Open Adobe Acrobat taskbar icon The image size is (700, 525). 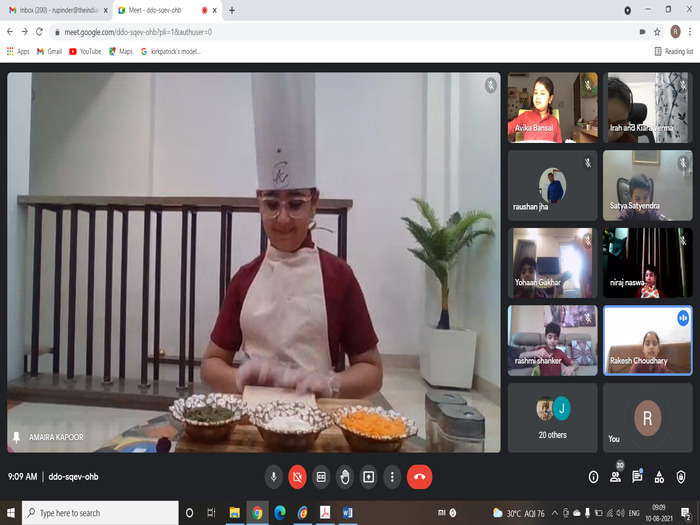click(325, 513)
